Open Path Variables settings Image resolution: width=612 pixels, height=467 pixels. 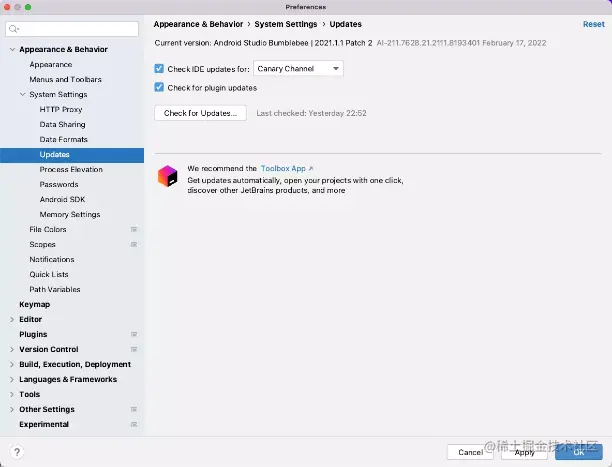pos(55,289)
